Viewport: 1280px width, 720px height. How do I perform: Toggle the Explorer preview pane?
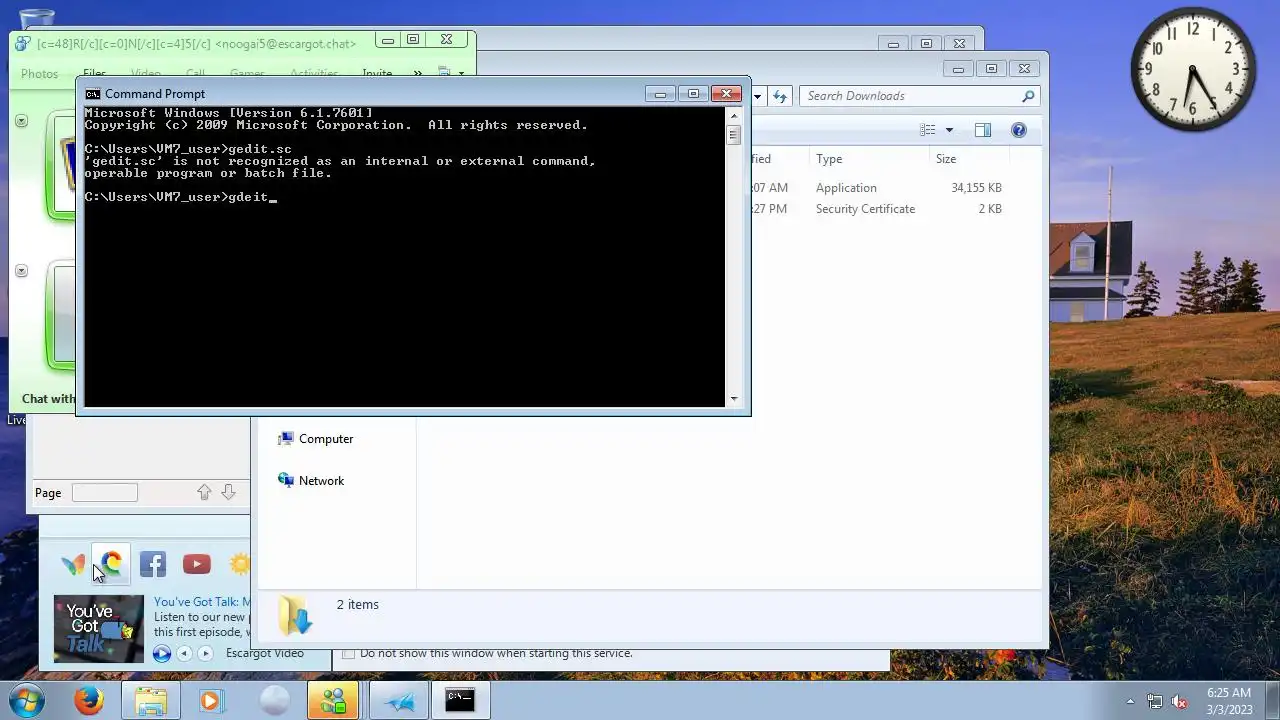(983, 130)
